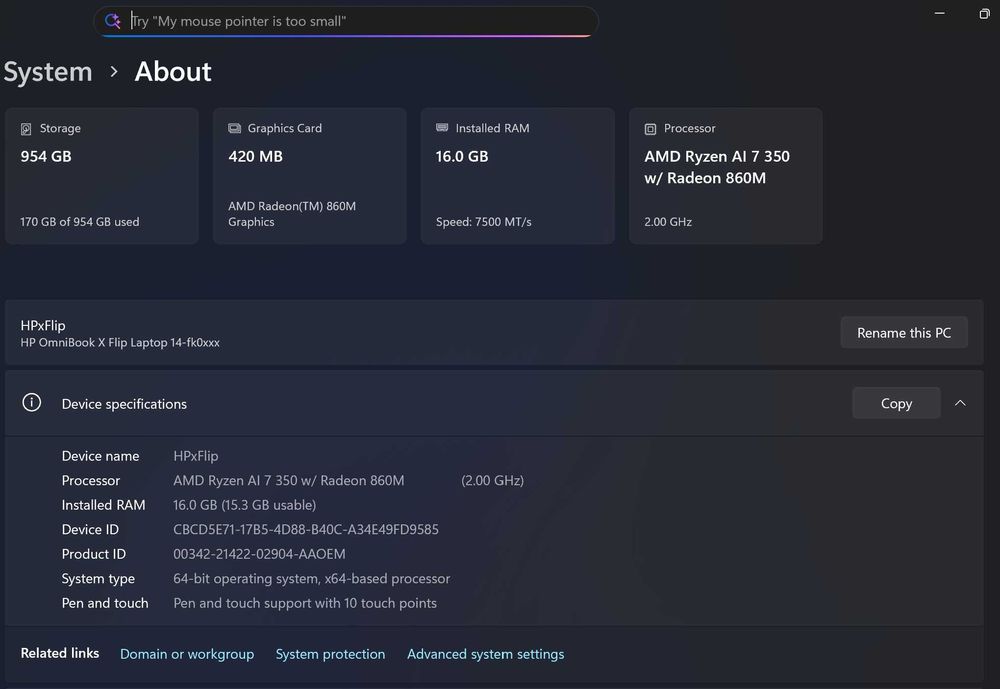Screen dimensions: 1000x689
Task: Click 'Pen and touch support with 10 touch points'
Action: pos(305,603)
